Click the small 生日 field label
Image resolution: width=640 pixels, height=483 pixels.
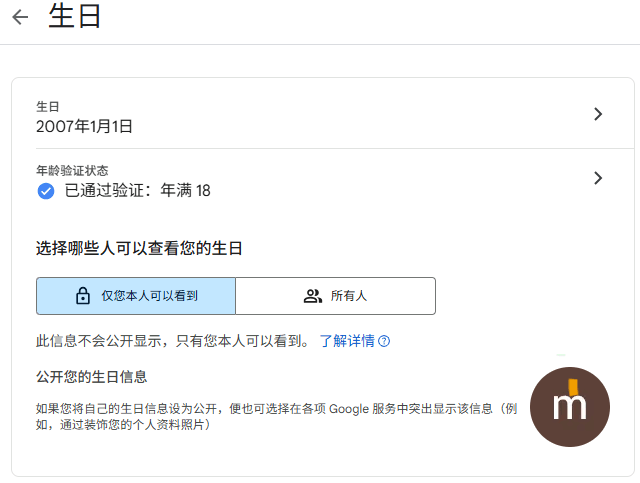pos(48,107)
